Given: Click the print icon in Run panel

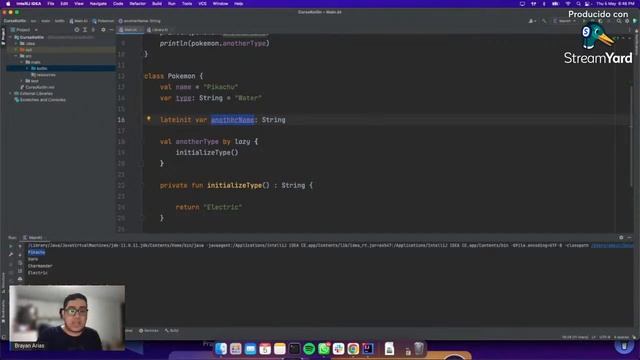Looking at the screenshot, I should pyautogui.click(x=20, y=279).
